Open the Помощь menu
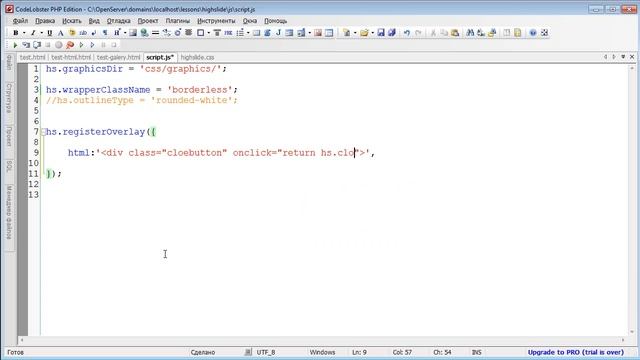 point(276,21)
